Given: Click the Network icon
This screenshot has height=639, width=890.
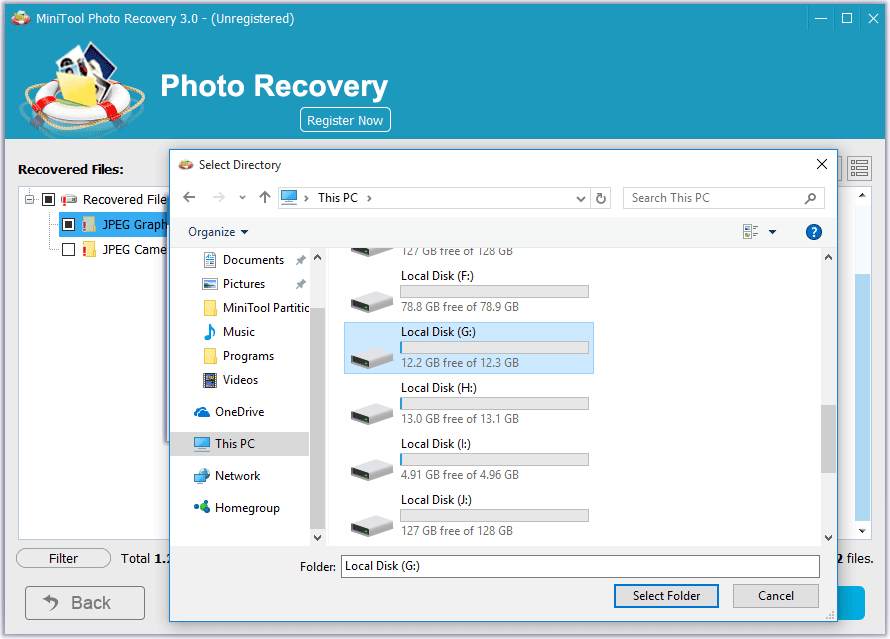Looking at the screenshot, I should pyautogui.click(x=201, y=476).
